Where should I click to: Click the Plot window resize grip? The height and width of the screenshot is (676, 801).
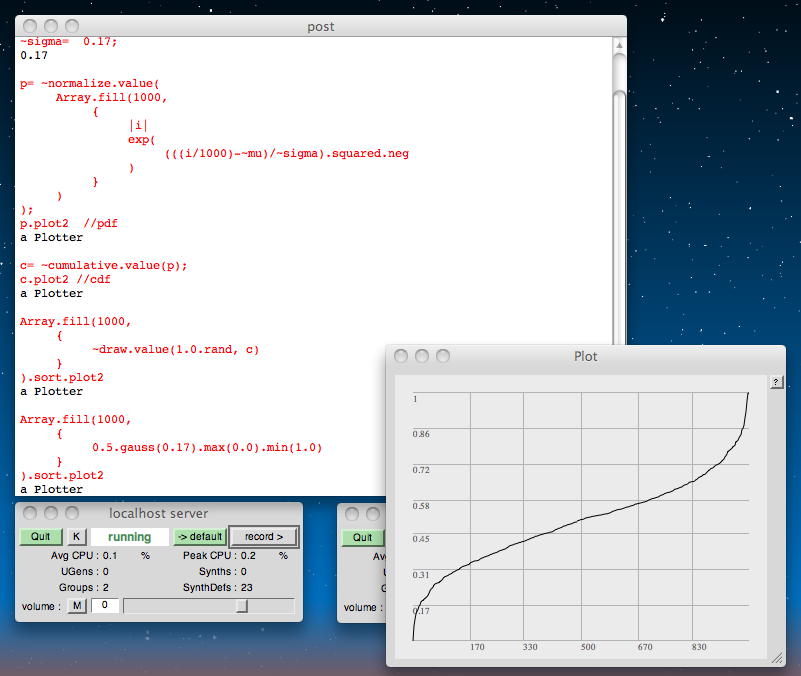(x=776, y=657)
